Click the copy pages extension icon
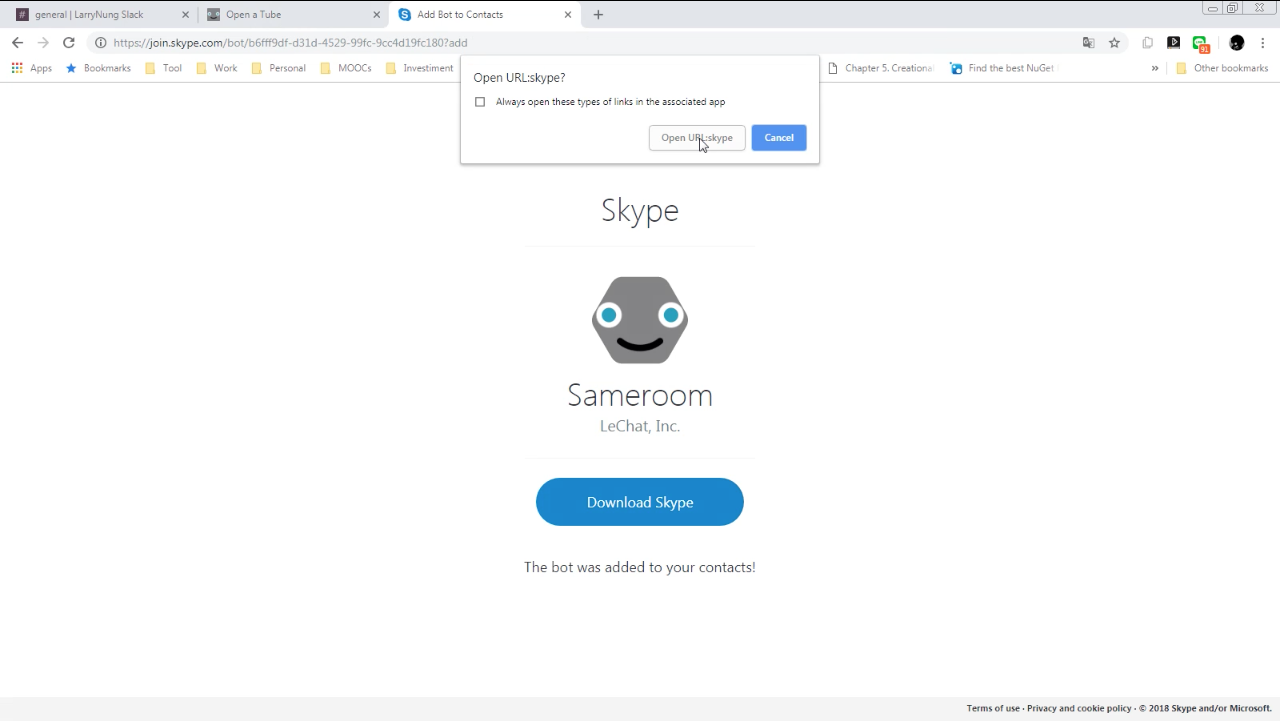This screenshot has height=721, width=1280. tap(1148, 43)
